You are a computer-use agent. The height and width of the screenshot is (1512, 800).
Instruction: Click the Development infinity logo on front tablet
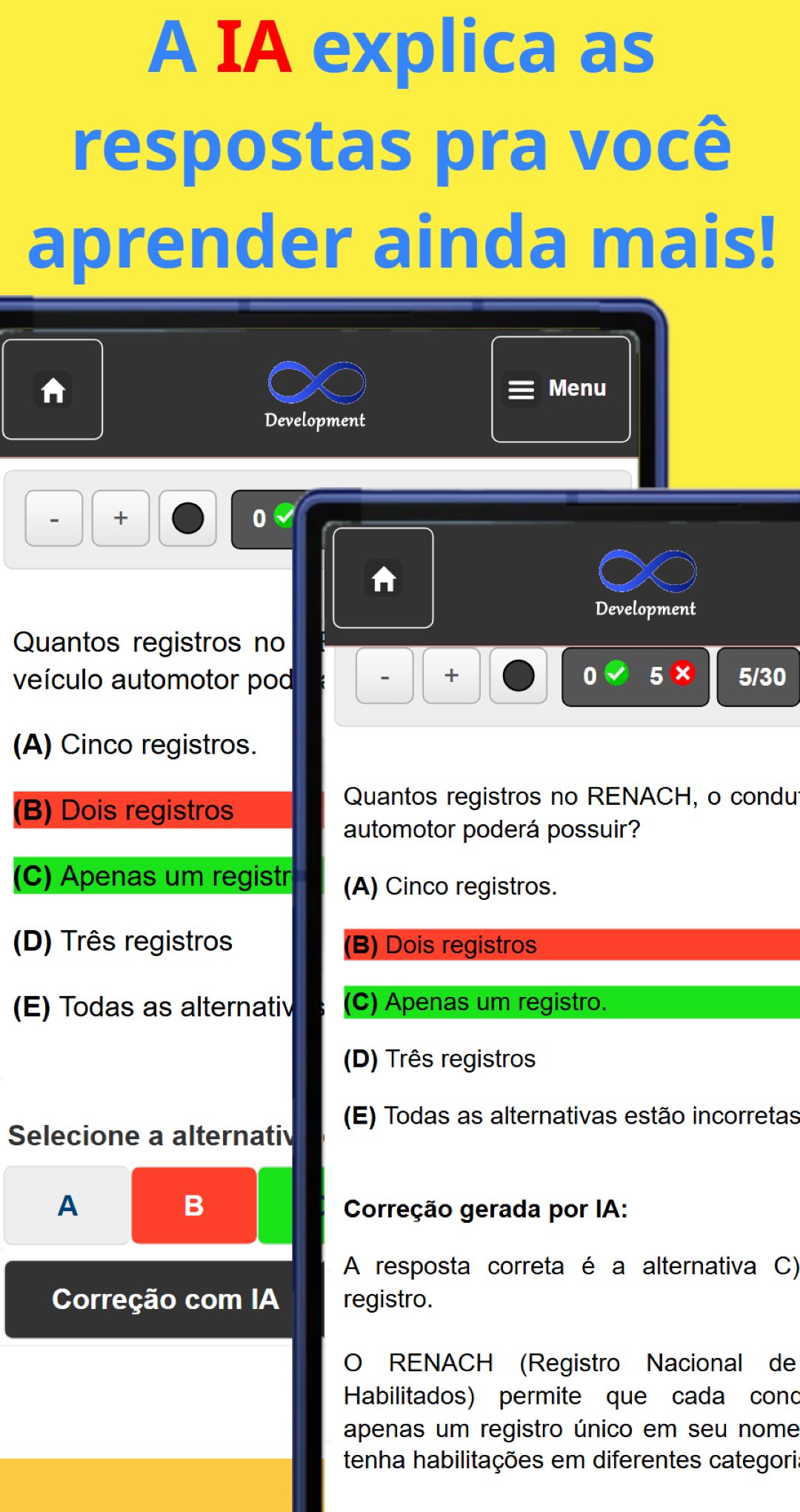point(647,583)
